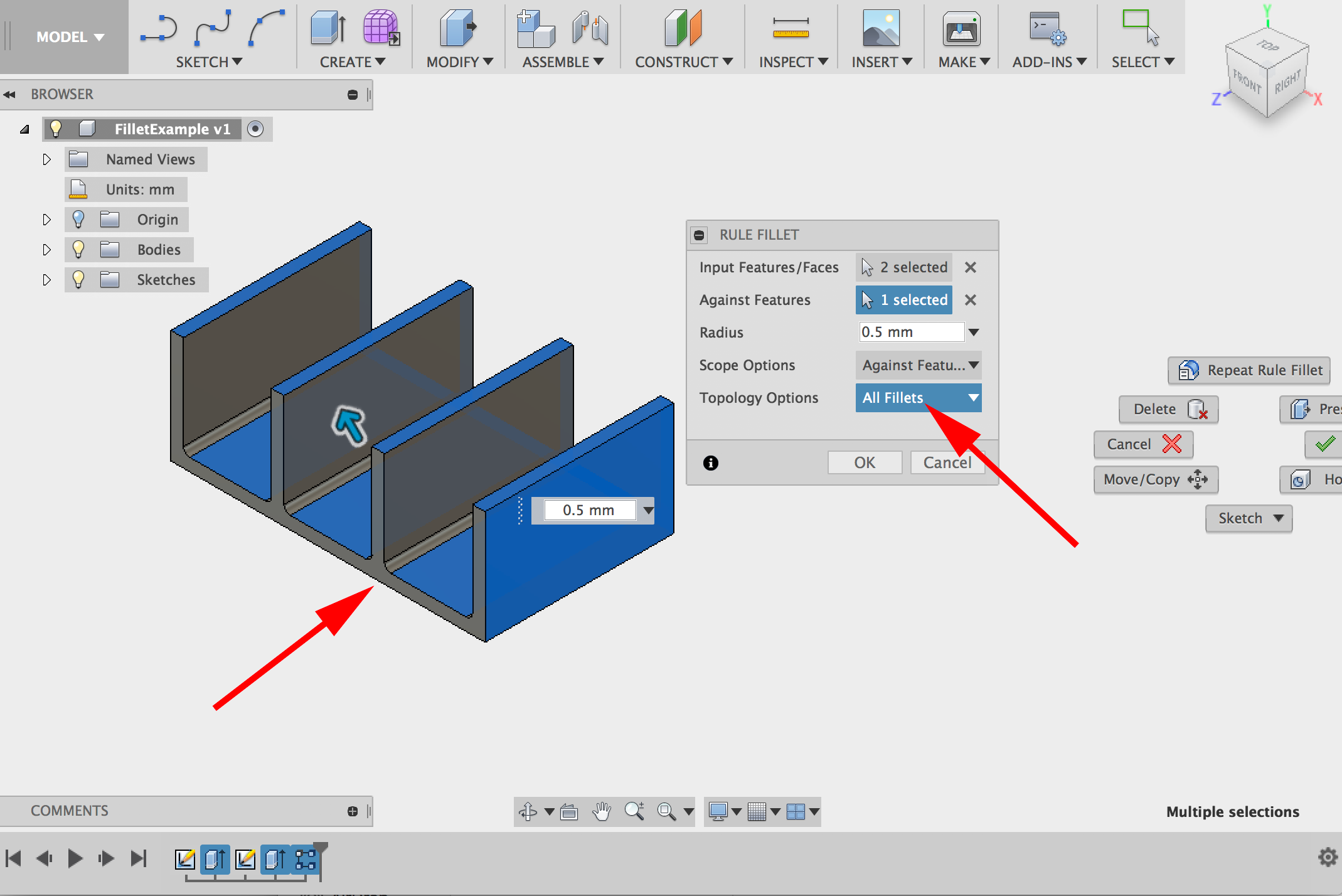Click Delete in the marking menu

tap(1169, 409)
